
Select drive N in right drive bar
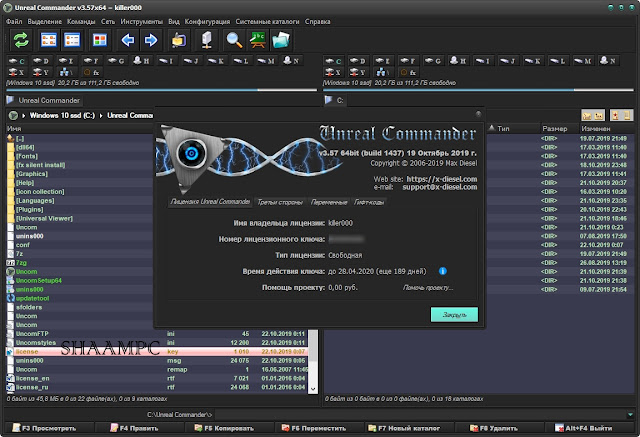click(x=609, y=61)
